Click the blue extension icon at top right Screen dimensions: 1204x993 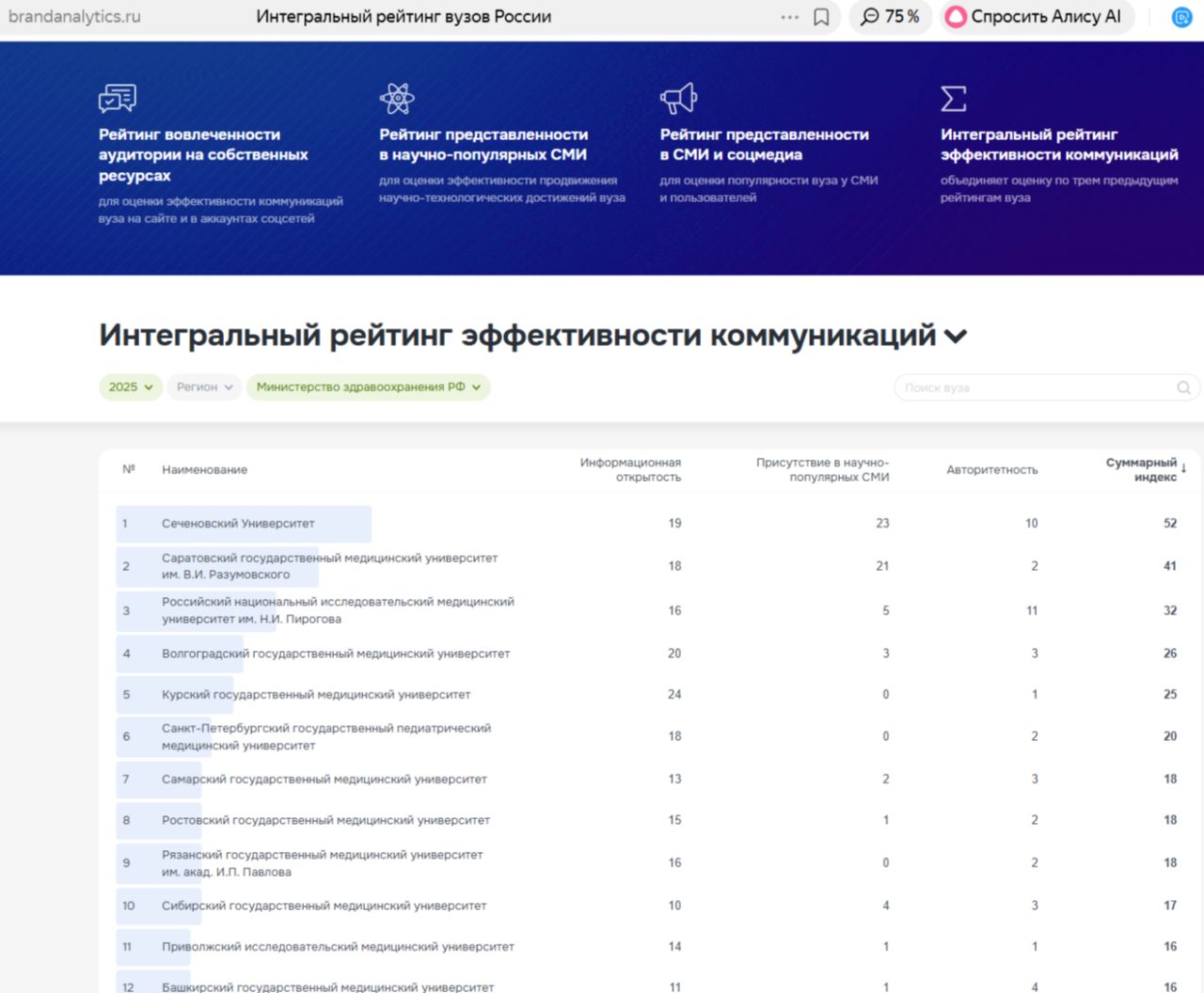pos(1181,17)
